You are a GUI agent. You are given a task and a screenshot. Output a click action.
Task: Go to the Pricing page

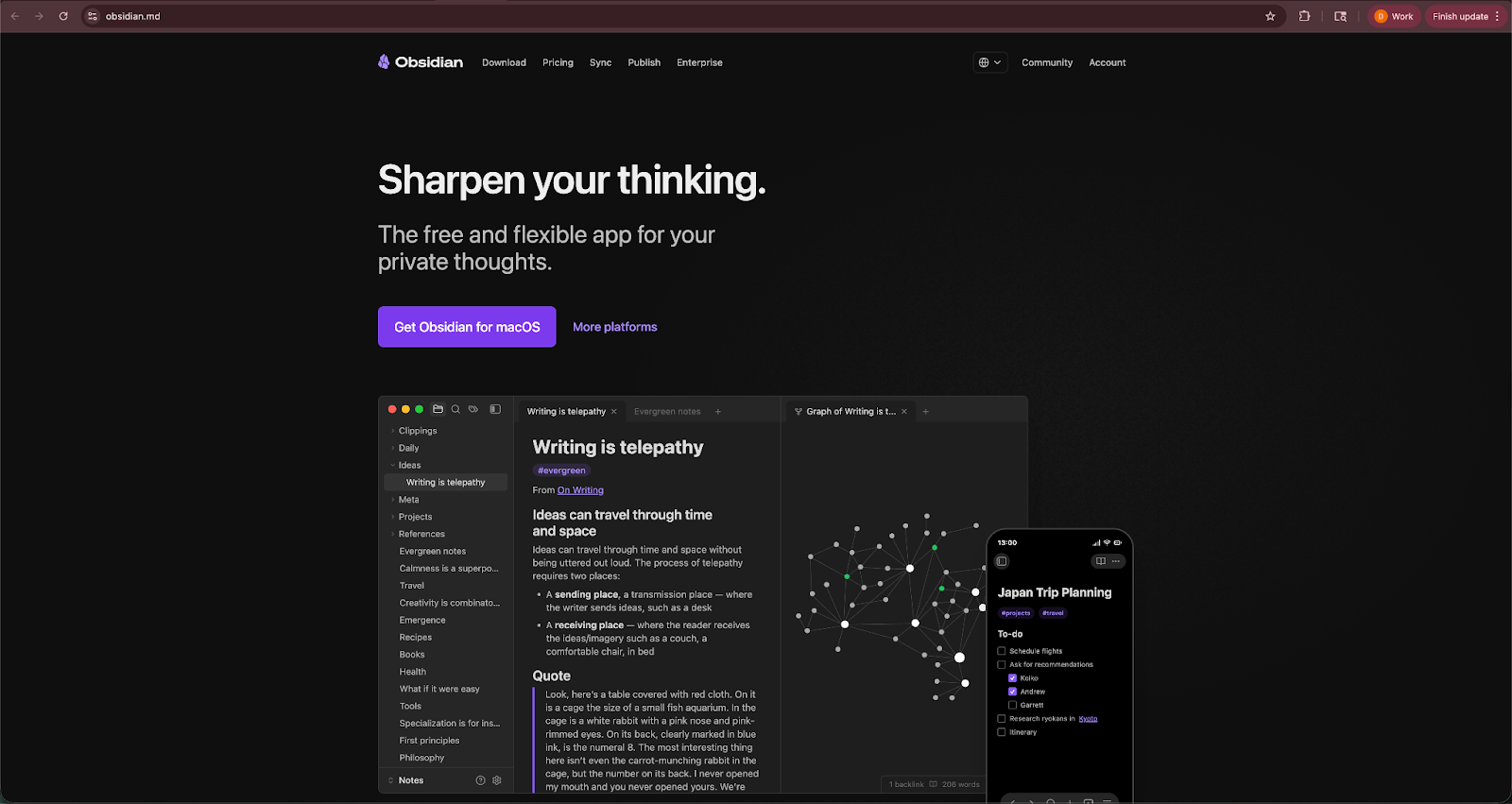558,62
